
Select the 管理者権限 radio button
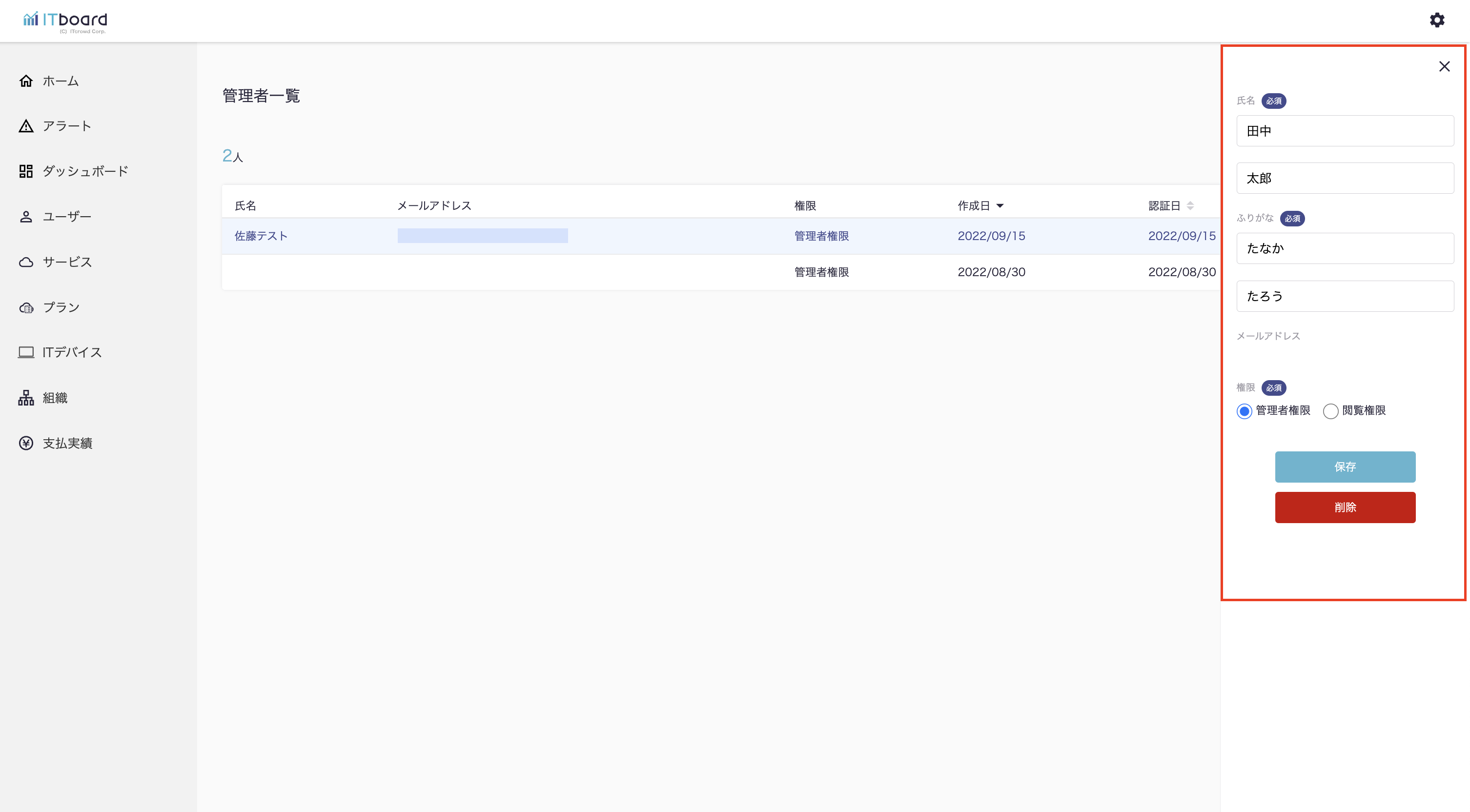pos(1244,411)
